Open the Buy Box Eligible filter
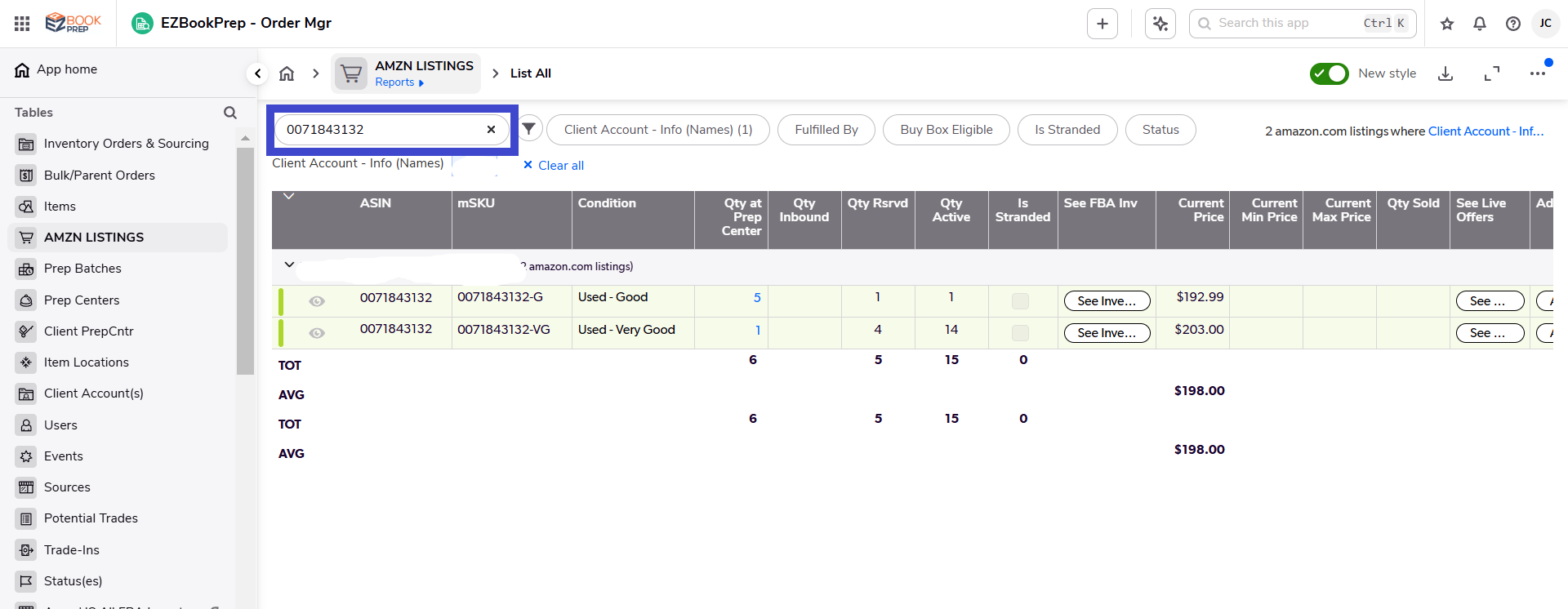Viewport: 1568px width, 609px height. (x=947, y=130)
